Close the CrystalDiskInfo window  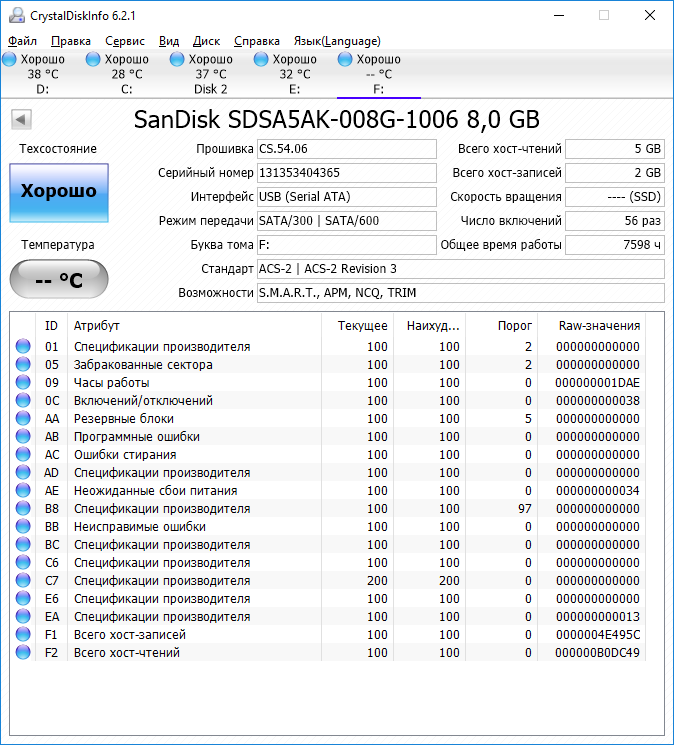click(x=650, y=16)
